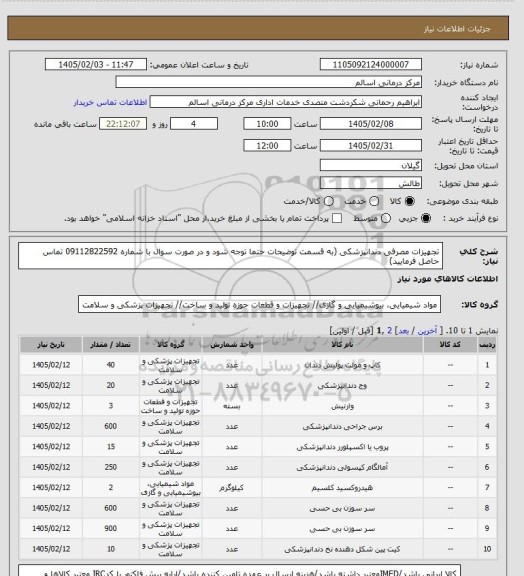Click the price validity date 1405/02/31
Viewport: 524px width, 576px height.
click(x=370, y=146)
